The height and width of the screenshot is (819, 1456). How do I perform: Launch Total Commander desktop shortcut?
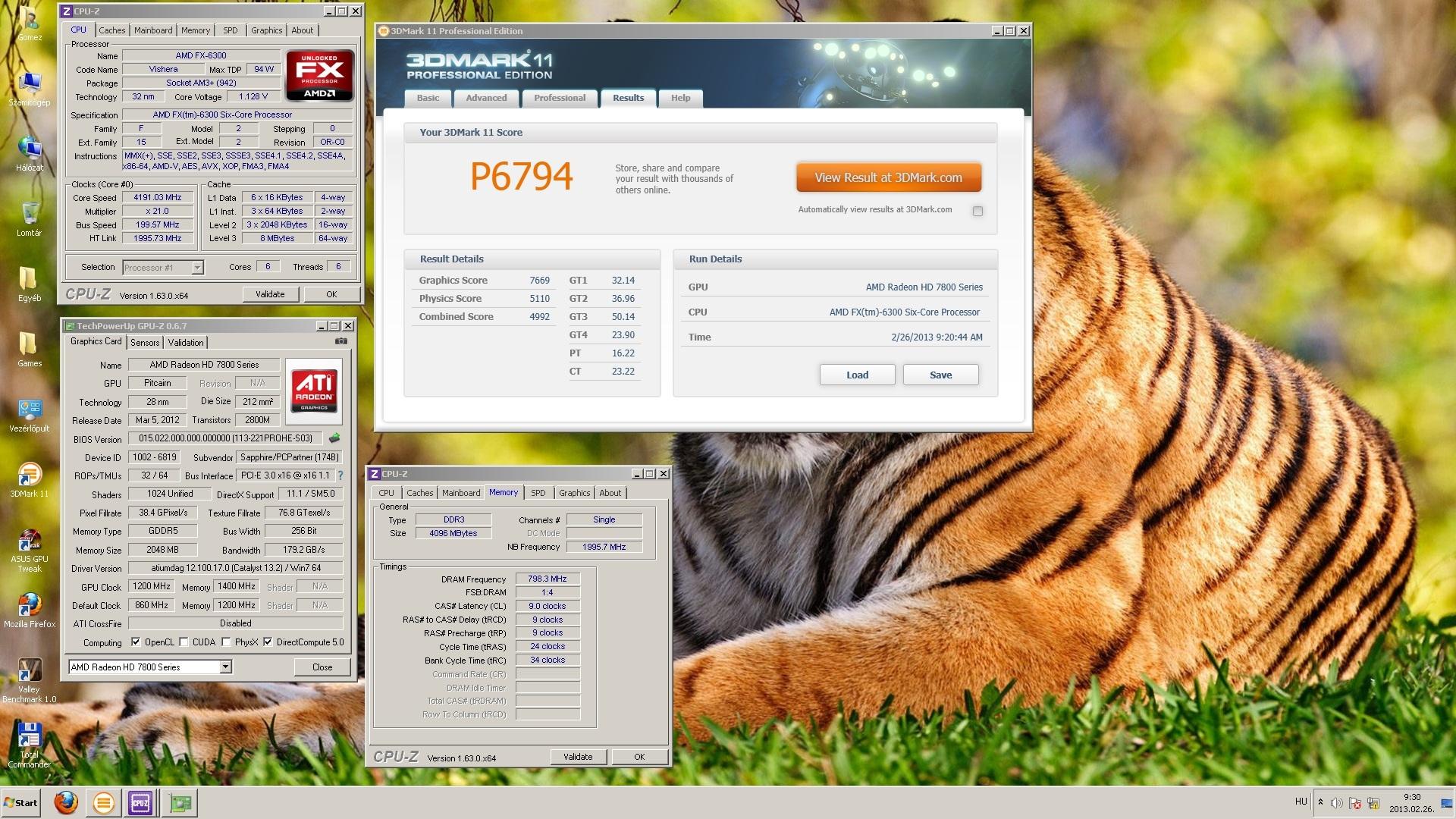point(29,745)
